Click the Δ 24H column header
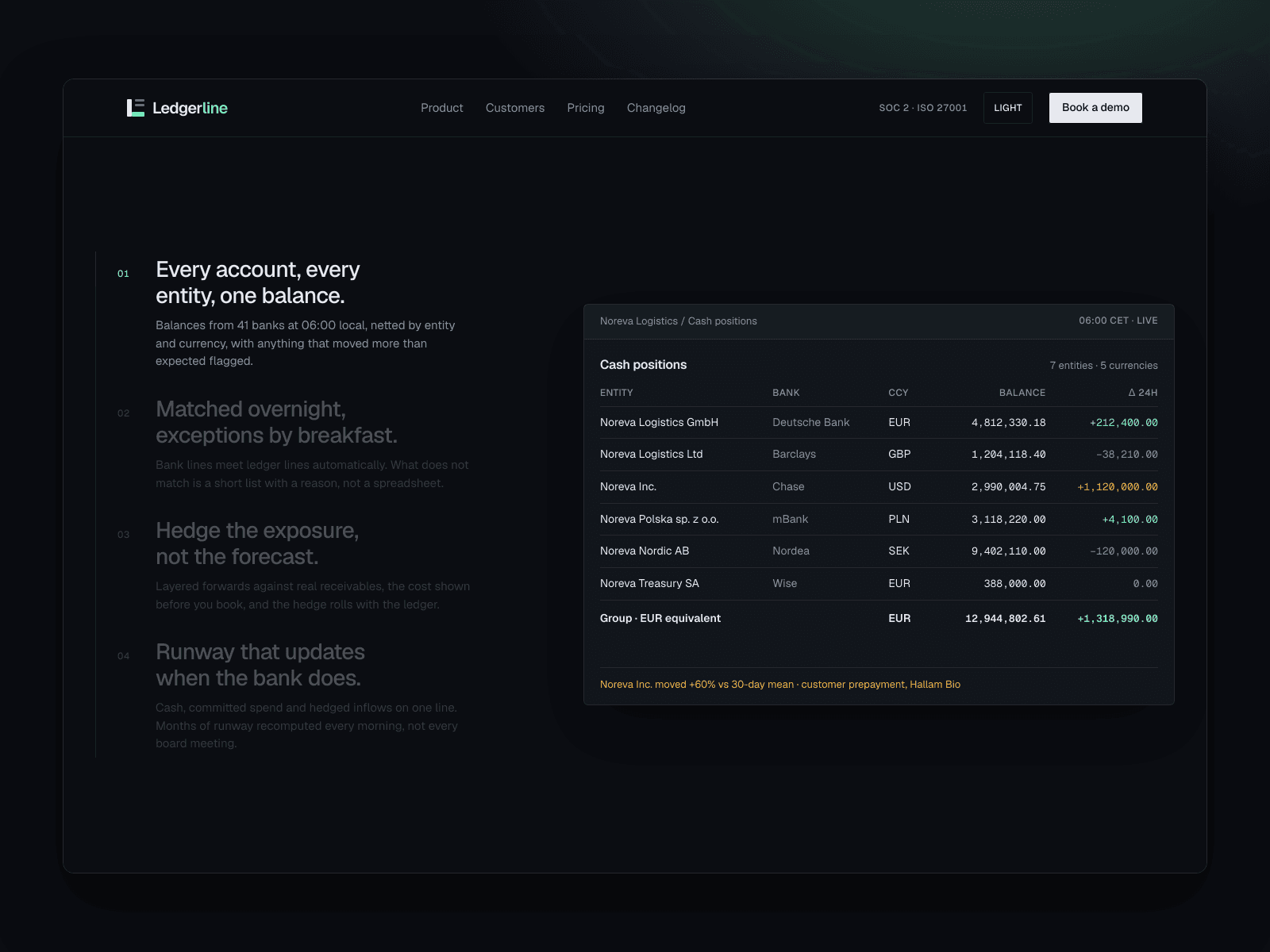The image size is (1270, 952). tap(1143, 393)
